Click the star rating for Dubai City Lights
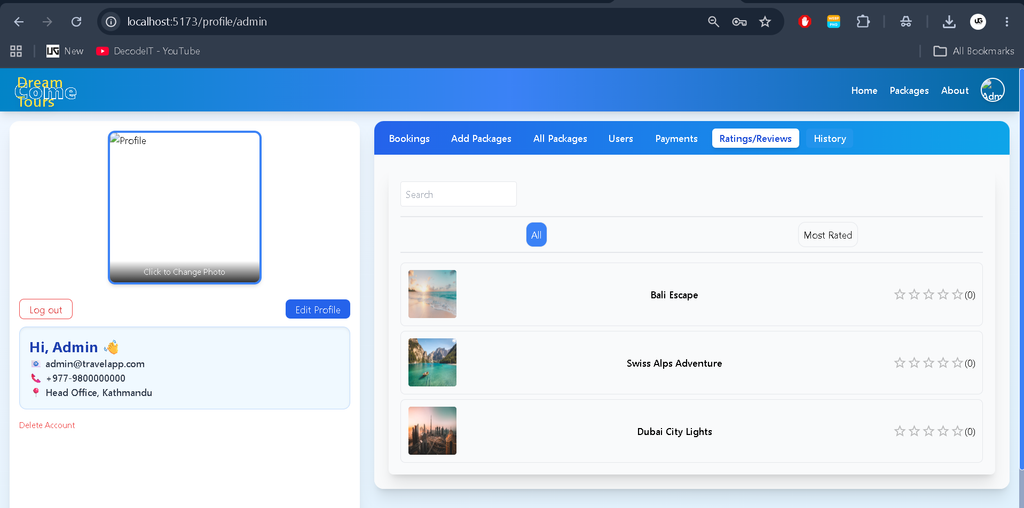1024x508 pixels. click(928, 431)
